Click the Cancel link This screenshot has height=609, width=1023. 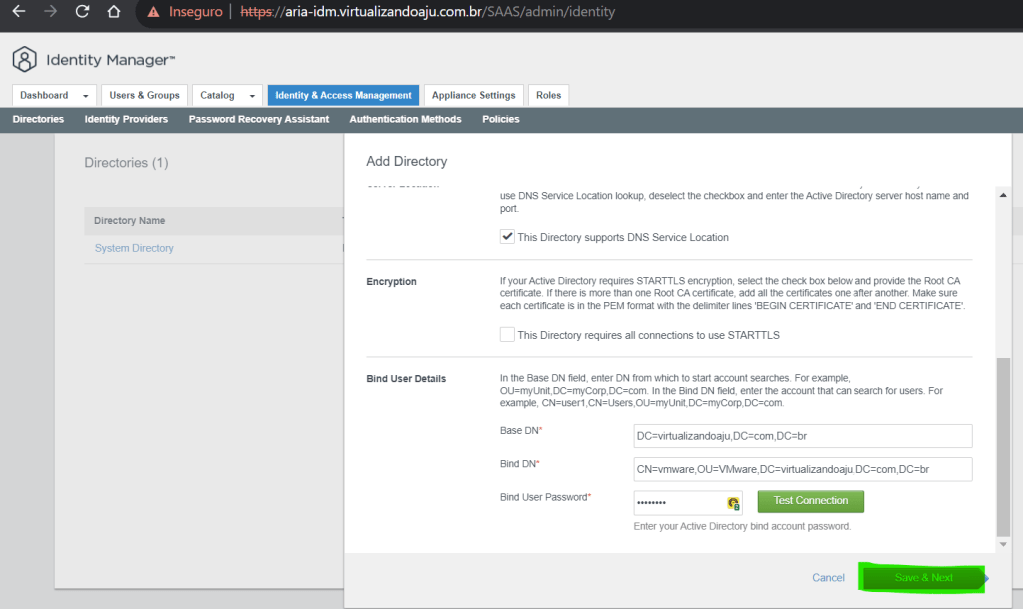pyautogui.click(x=828, y=578)
